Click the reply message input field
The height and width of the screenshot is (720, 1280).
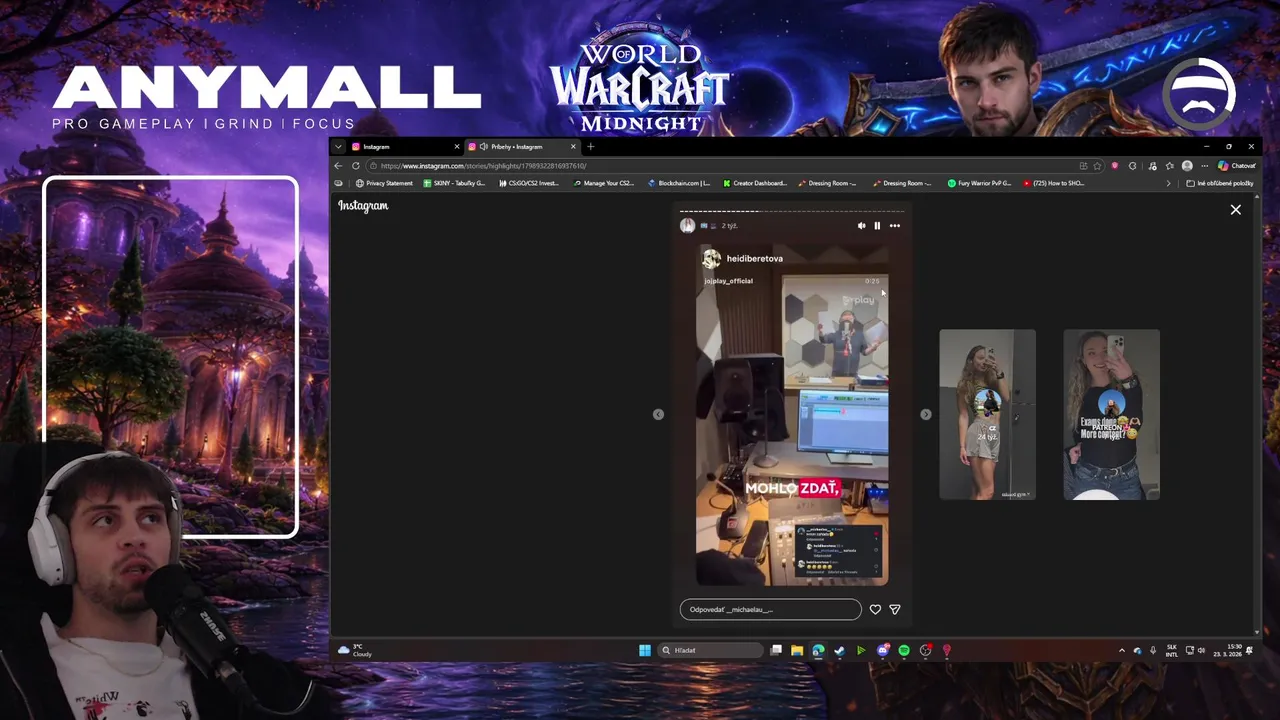tap(770, 609)
